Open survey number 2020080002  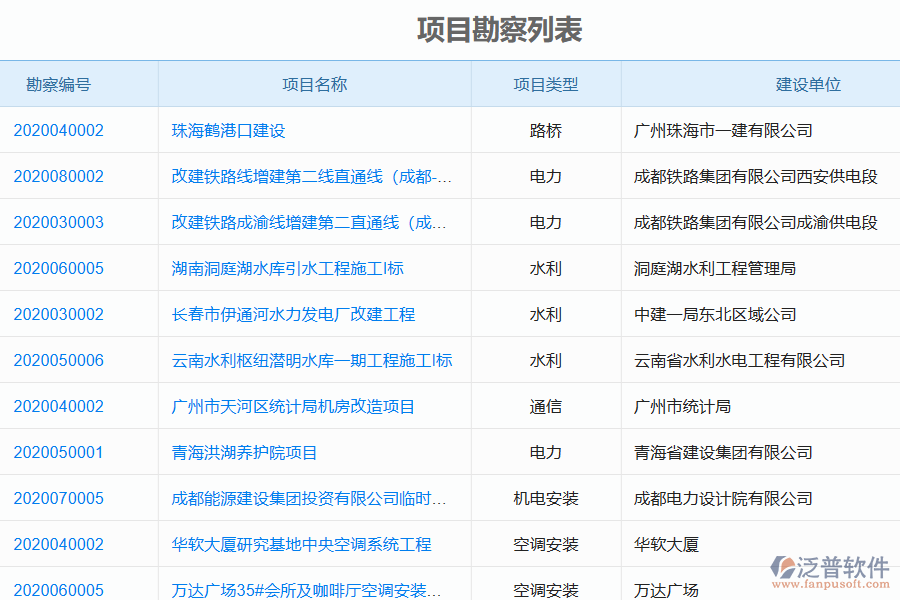[59, 176]
